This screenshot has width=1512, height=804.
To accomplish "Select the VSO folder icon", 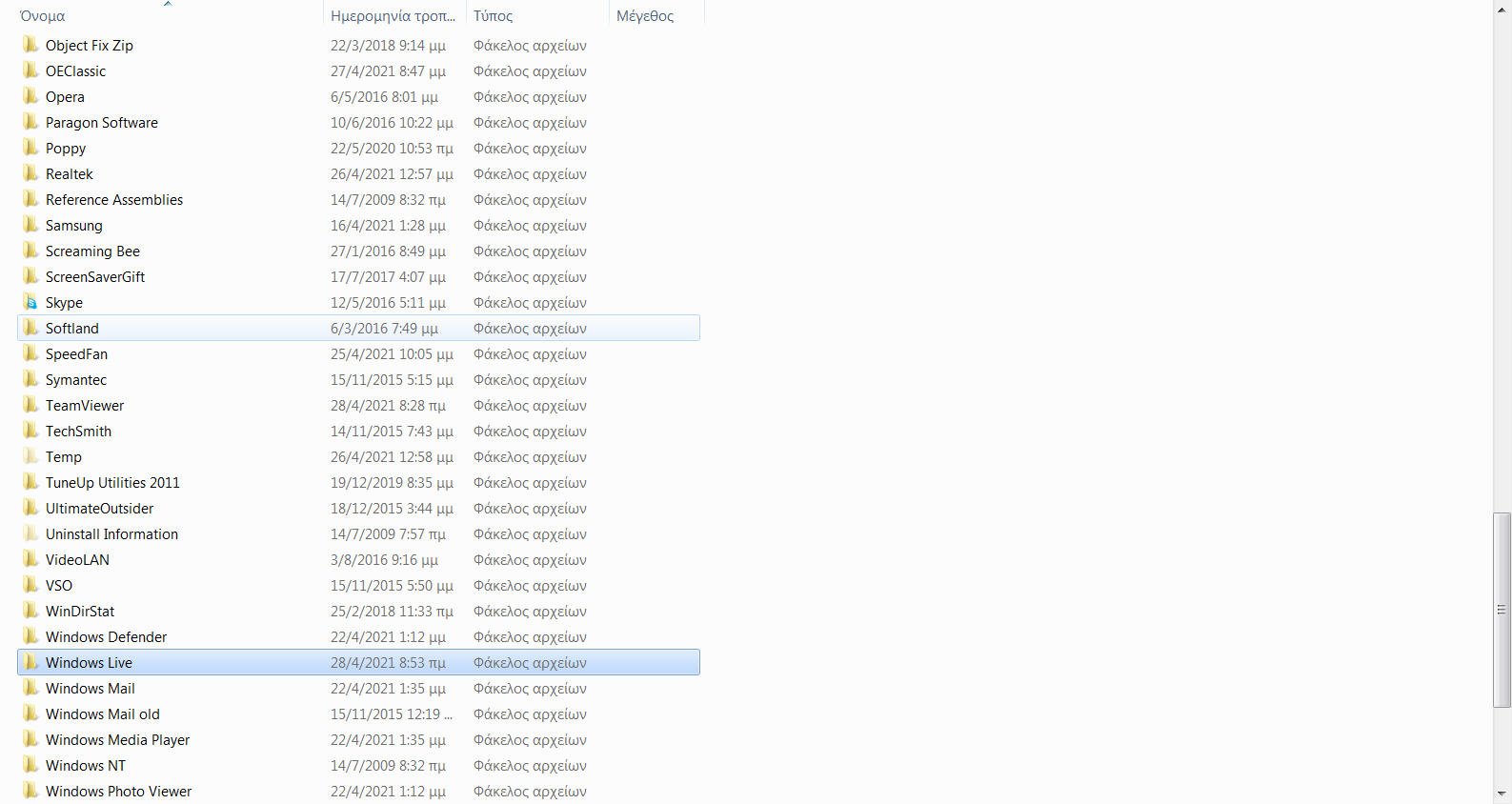I will tap(31, 585).
